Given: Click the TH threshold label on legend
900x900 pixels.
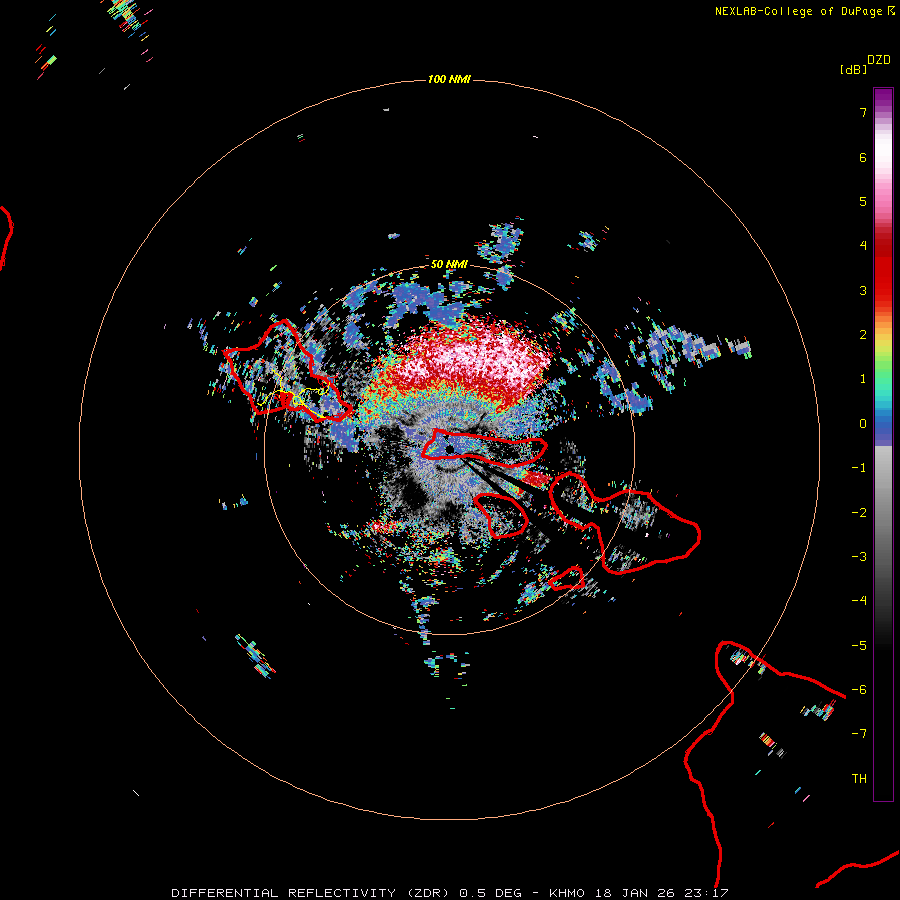Looking at the screenshot, I should 859,779.
